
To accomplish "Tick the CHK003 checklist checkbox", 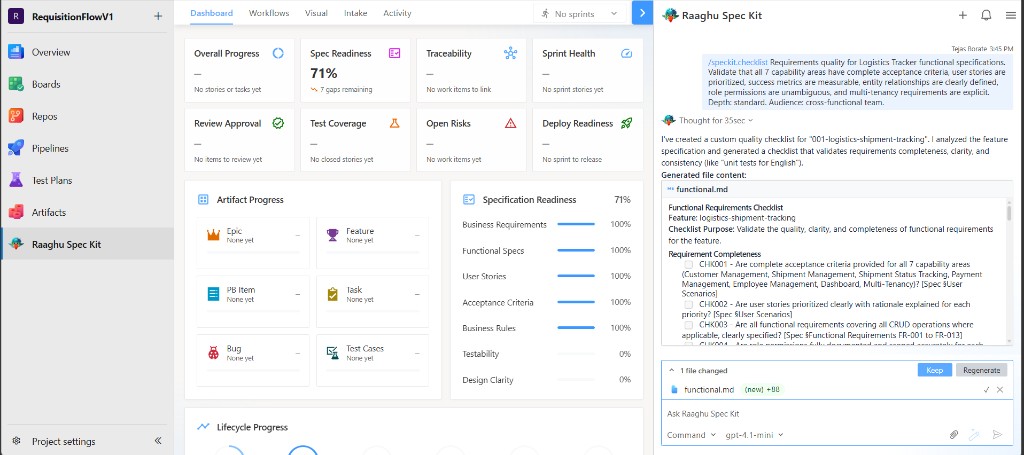I will click(688, 324).
